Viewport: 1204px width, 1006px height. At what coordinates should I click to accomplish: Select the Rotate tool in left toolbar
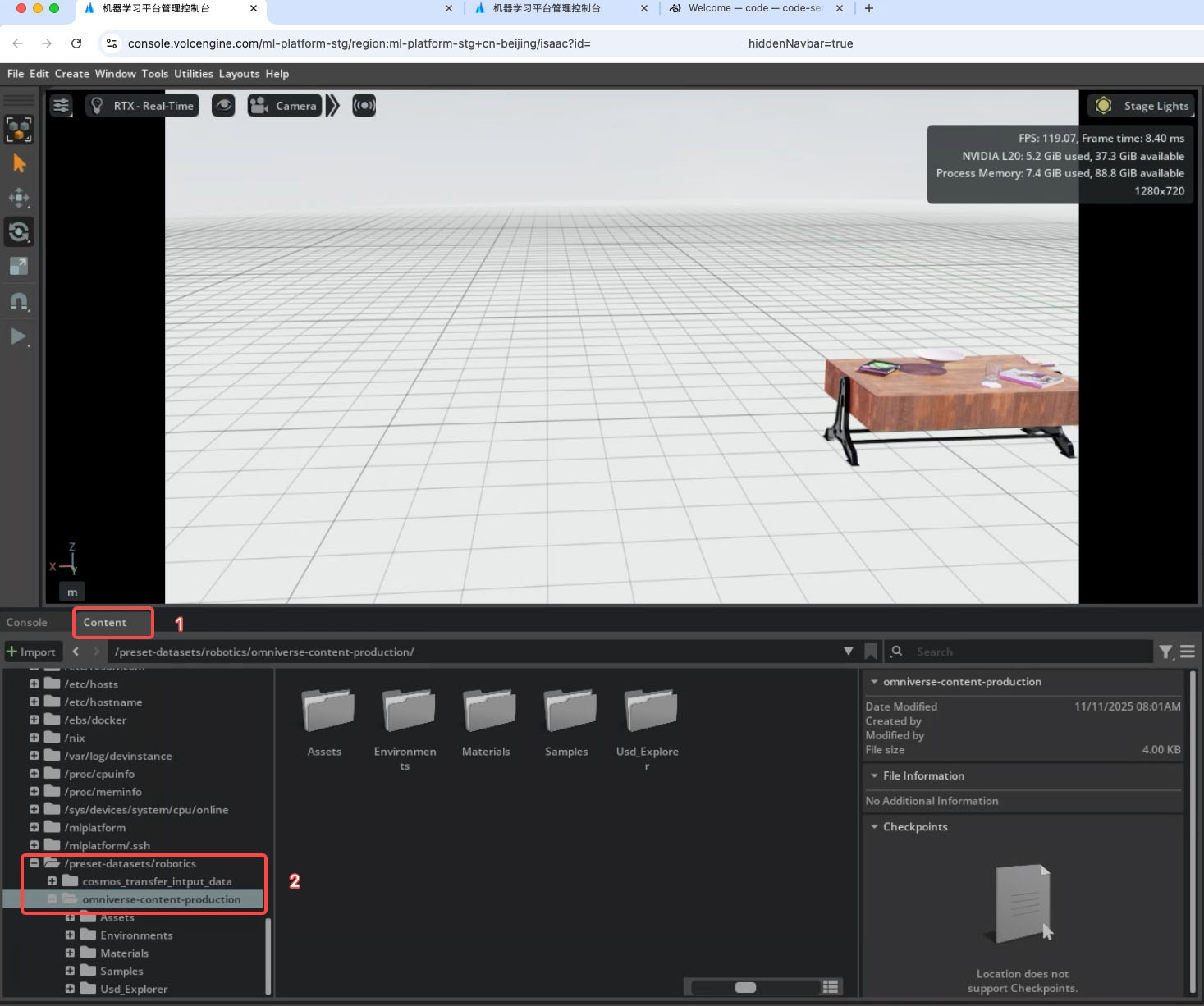(19, 232)
